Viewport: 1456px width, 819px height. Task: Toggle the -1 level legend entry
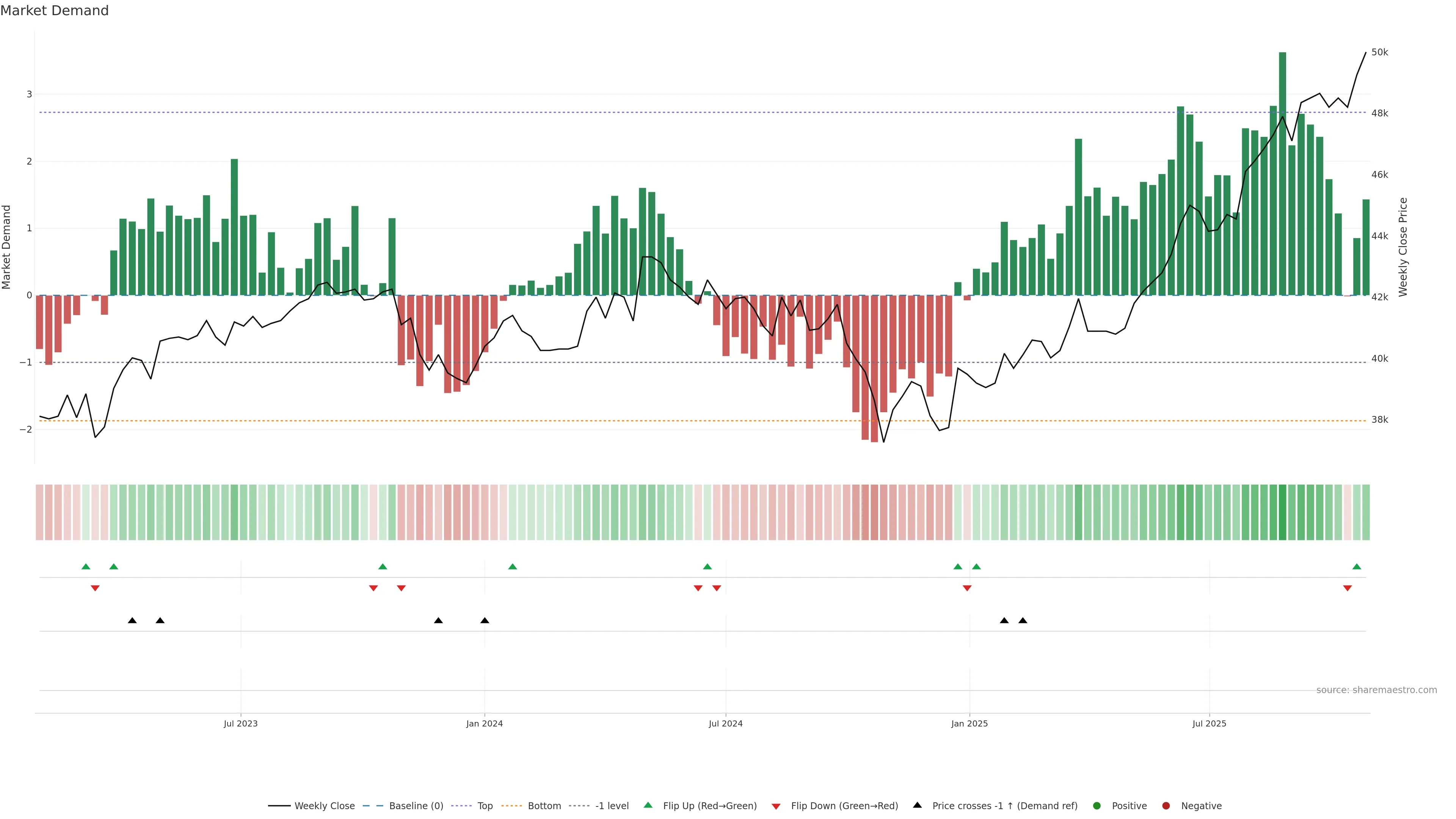click(612, 805)
